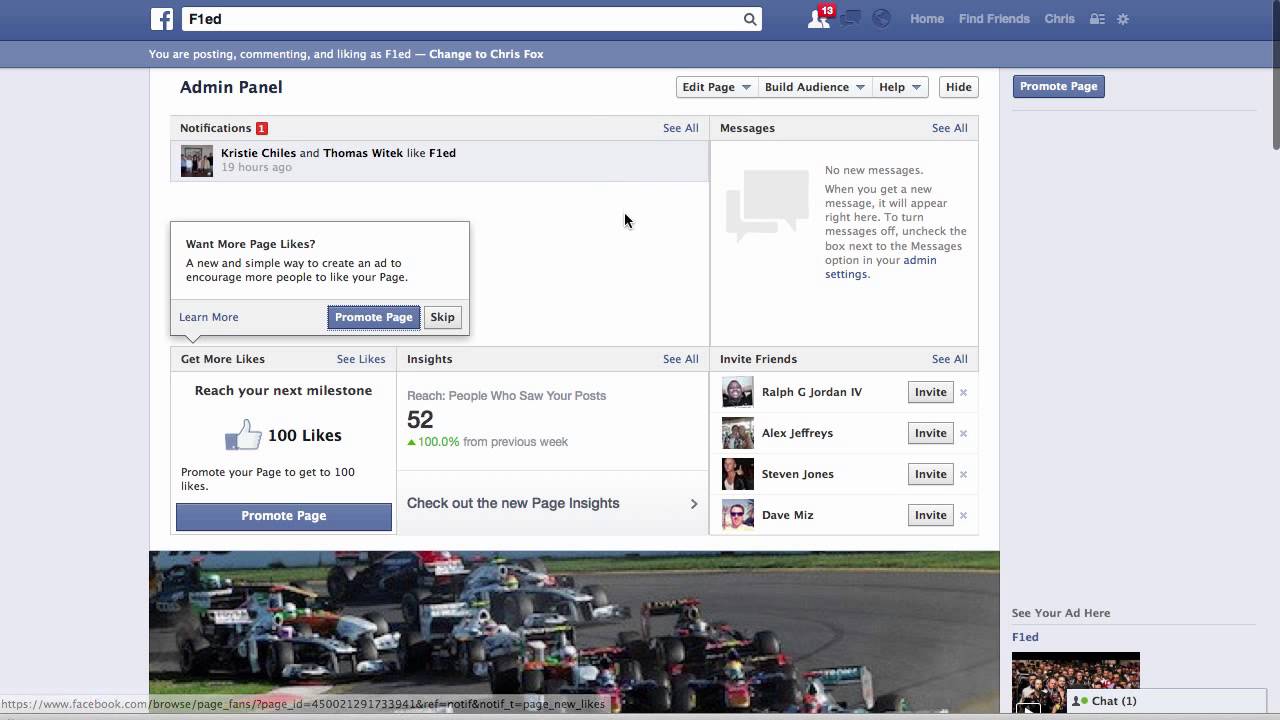
Task: See All notifications
Action: tap(680, 128)
